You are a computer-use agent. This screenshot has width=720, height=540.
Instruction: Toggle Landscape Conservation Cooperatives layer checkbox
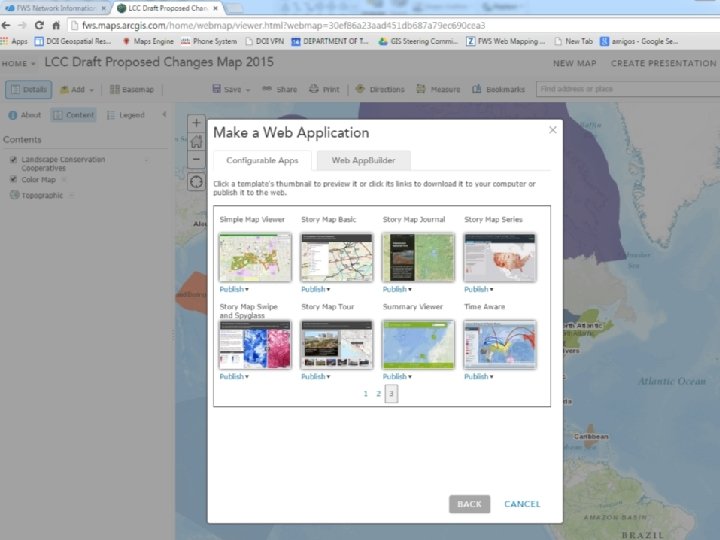13,160
